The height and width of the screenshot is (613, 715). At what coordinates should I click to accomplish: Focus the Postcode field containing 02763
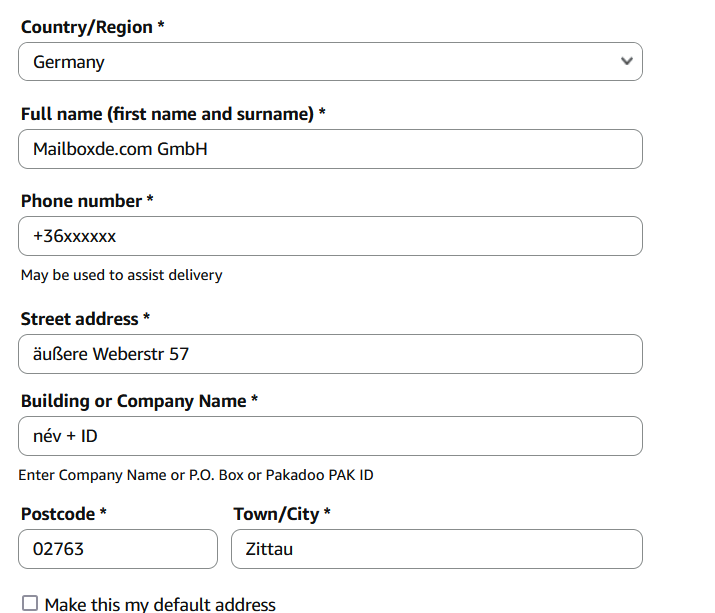point(118,549)
